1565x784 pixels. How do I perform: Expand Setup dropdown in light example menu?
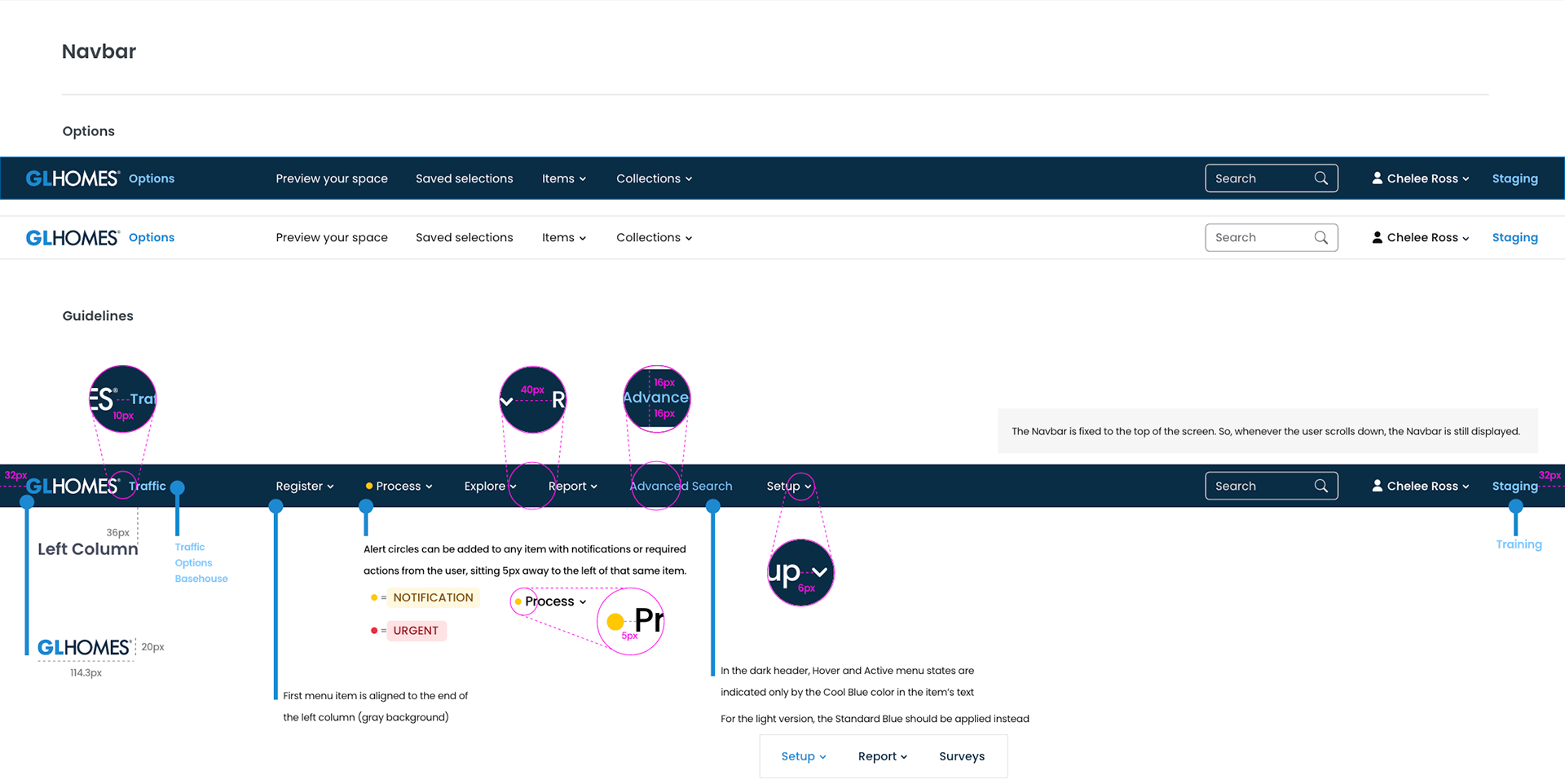[x=804, y=757]
